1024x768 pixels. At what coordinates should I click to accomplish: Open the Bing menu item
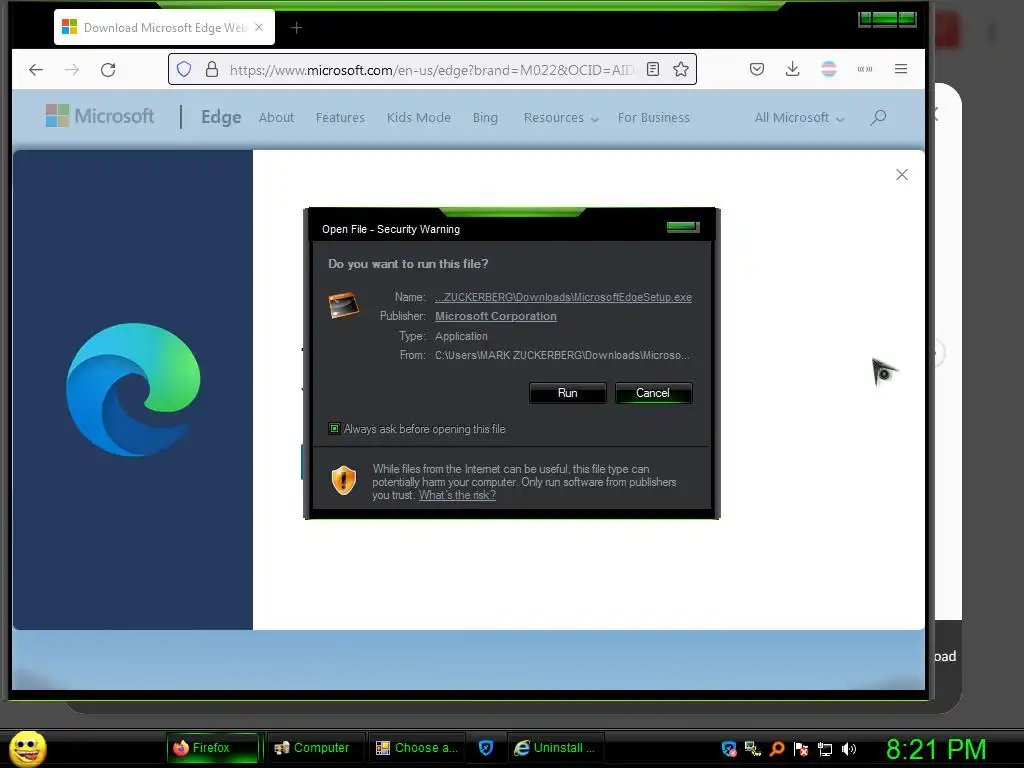tap(485, 118)
